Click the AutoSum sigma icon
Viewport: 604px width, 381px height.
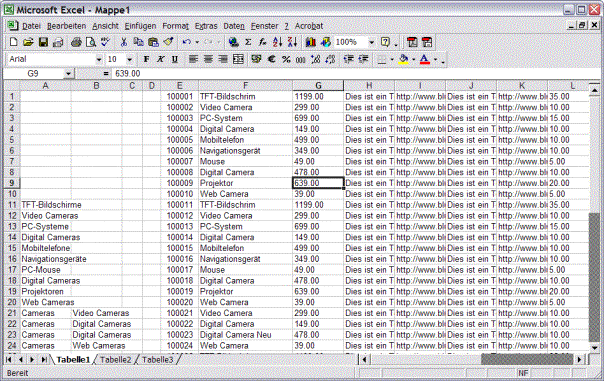pyautogui.click(x=248, y=42)
